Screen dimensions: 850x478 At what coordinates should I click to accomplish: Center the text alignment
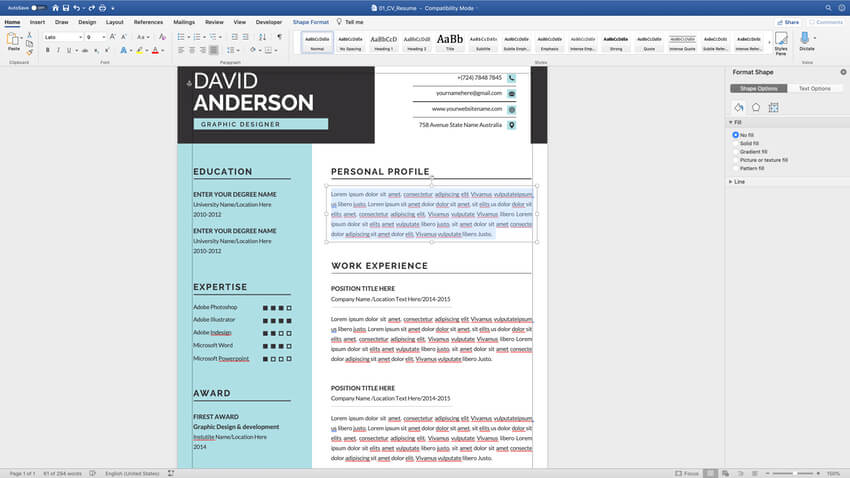click(192, 50)
